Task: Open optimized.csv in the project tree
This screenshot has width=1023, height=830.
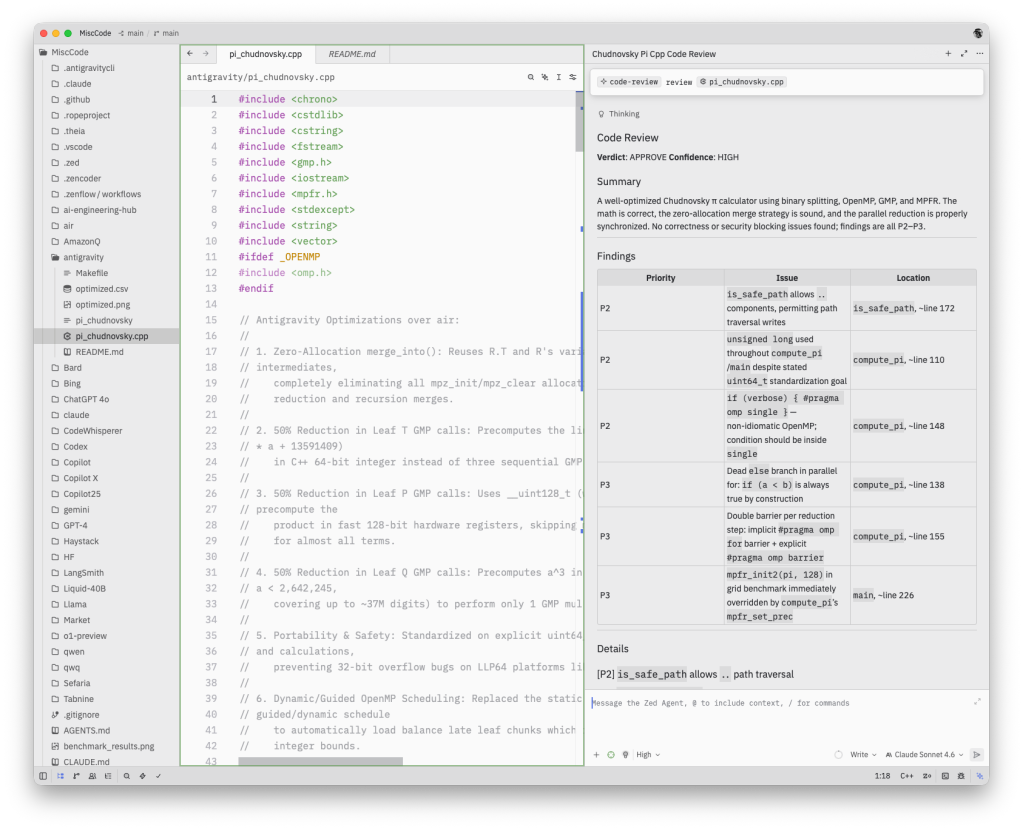Action: click(x=101, y=288)
